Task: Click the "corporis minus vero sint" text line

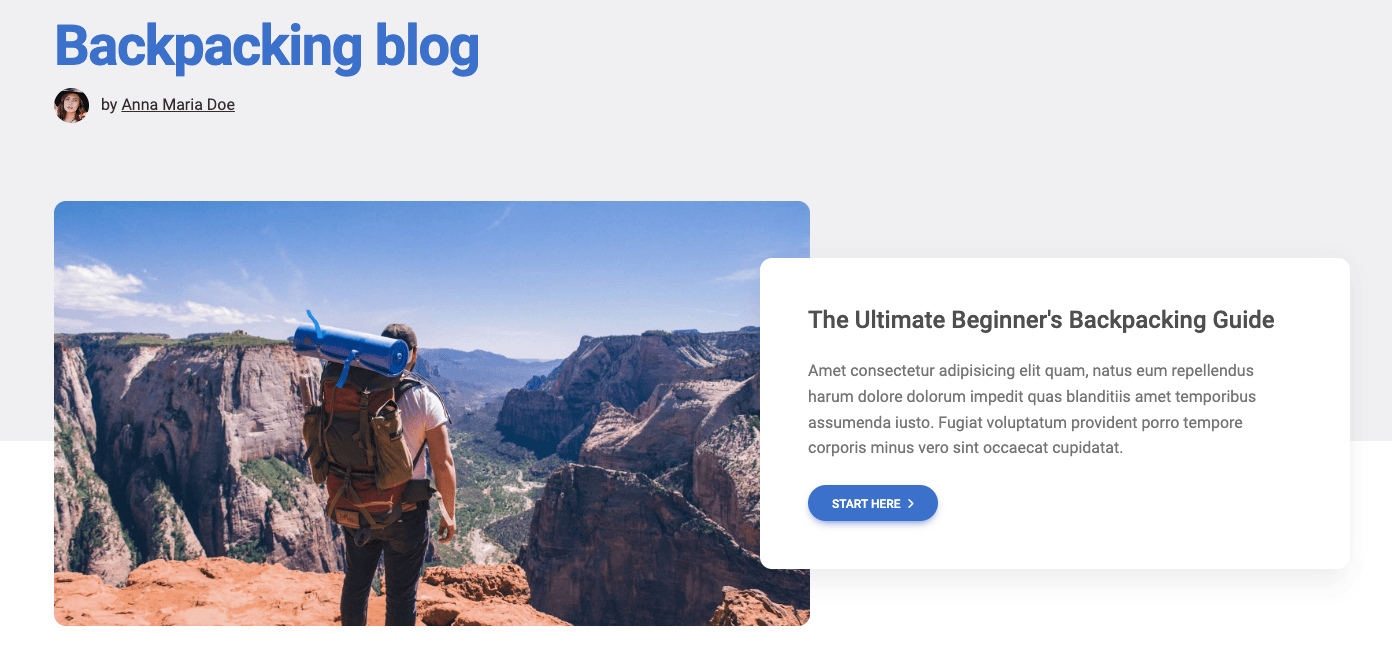Action: [966, 448]
